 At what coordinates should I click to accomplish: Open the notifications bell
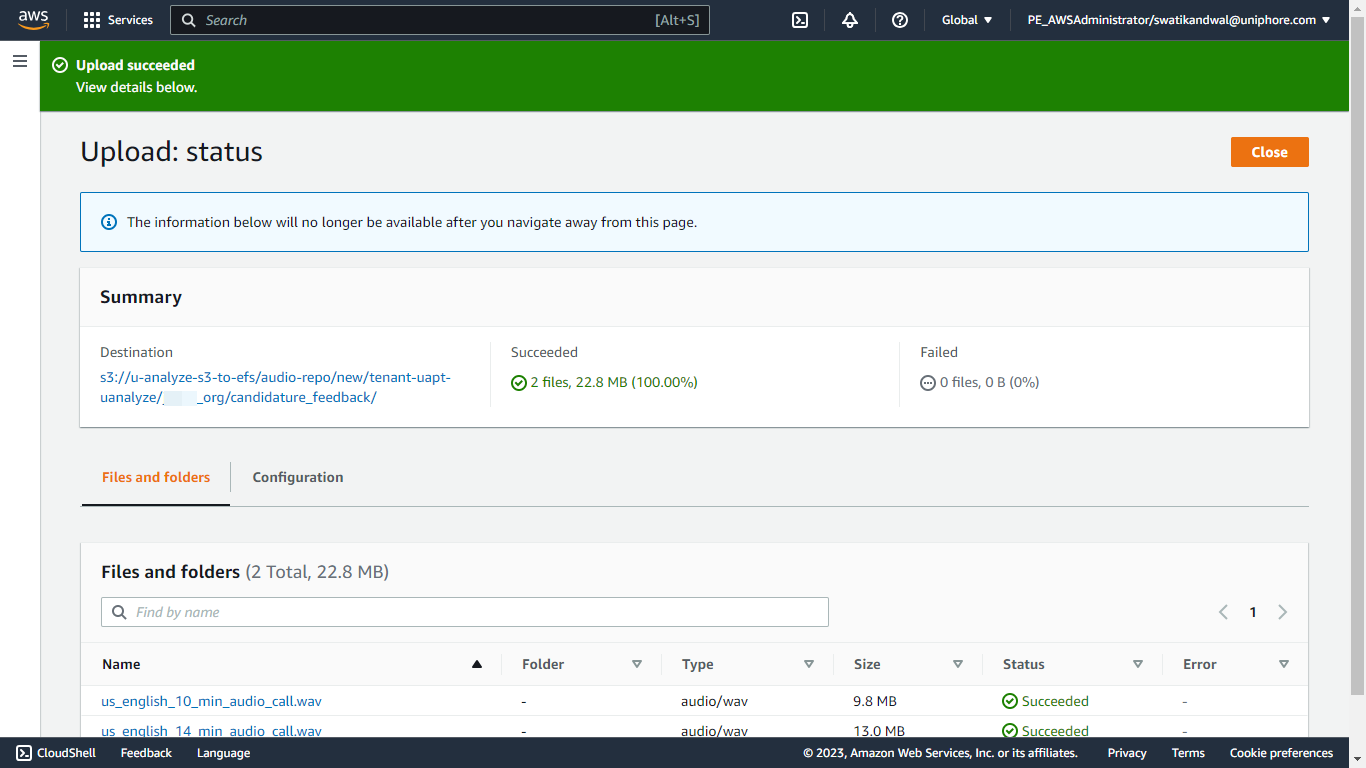850,20
